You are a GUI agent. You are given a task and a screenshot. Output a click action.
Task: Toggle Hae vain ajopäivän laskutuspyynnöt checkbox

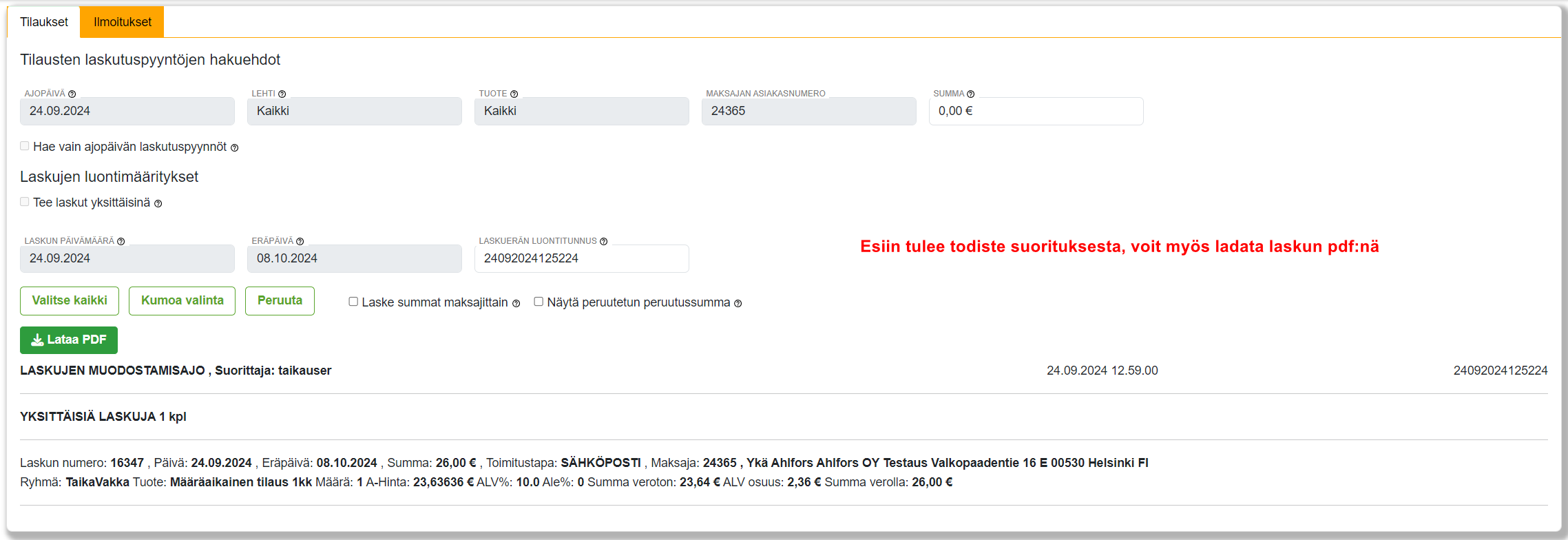coord(25,146)
